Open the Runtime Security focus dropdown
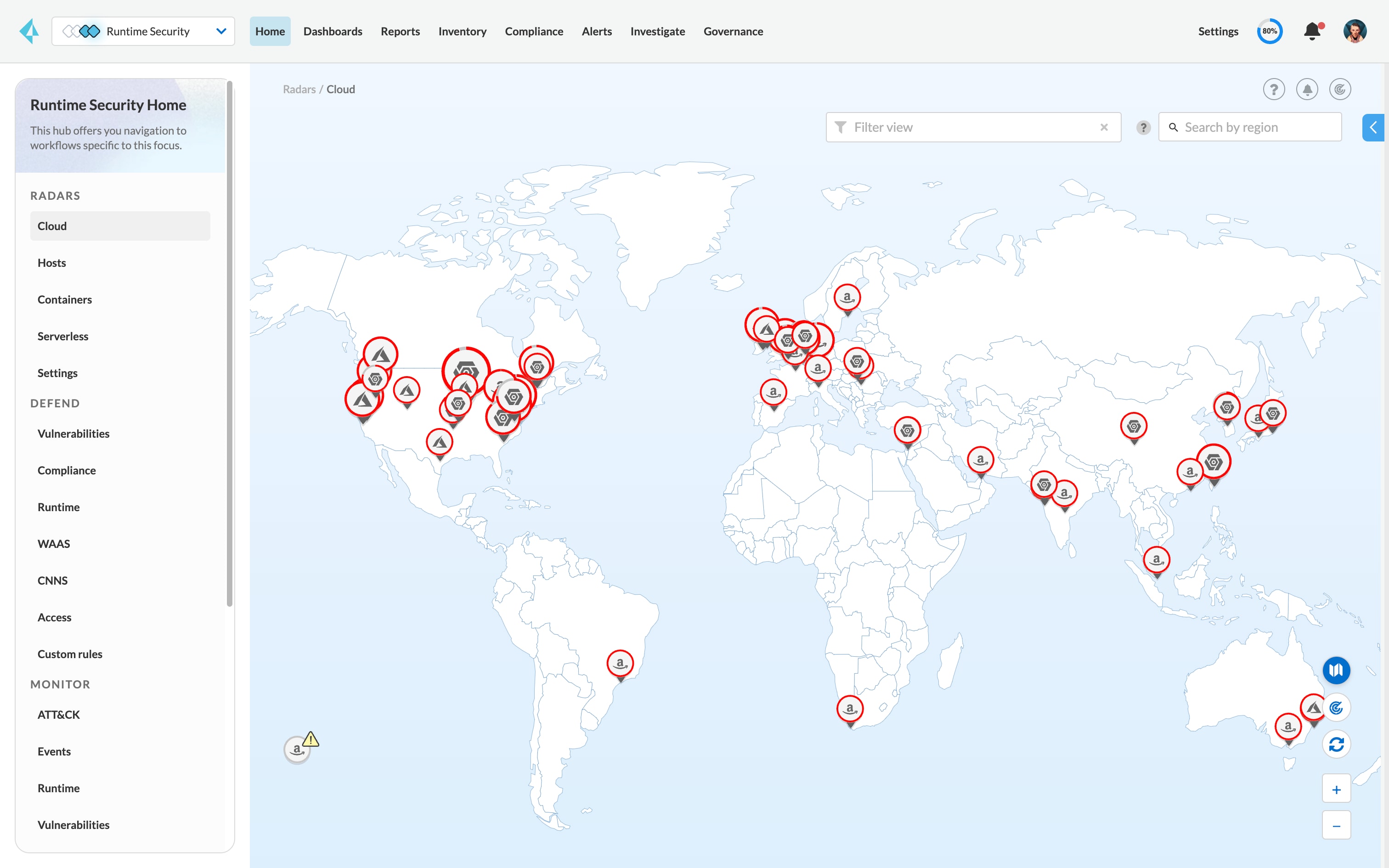Screen dimensions: 1389x868 coord(143,32)
